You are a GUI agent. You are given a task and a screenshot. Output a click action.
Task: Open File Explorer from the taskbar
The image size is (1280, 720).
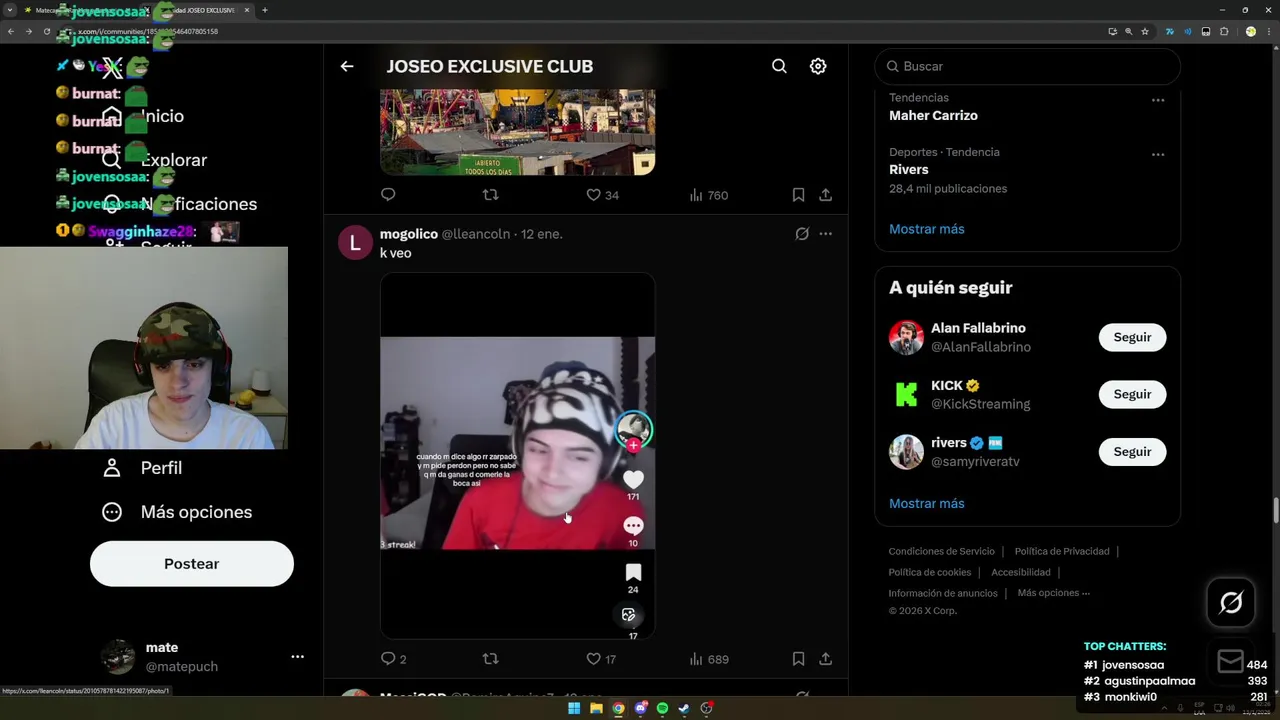click(x=596, y=708)
